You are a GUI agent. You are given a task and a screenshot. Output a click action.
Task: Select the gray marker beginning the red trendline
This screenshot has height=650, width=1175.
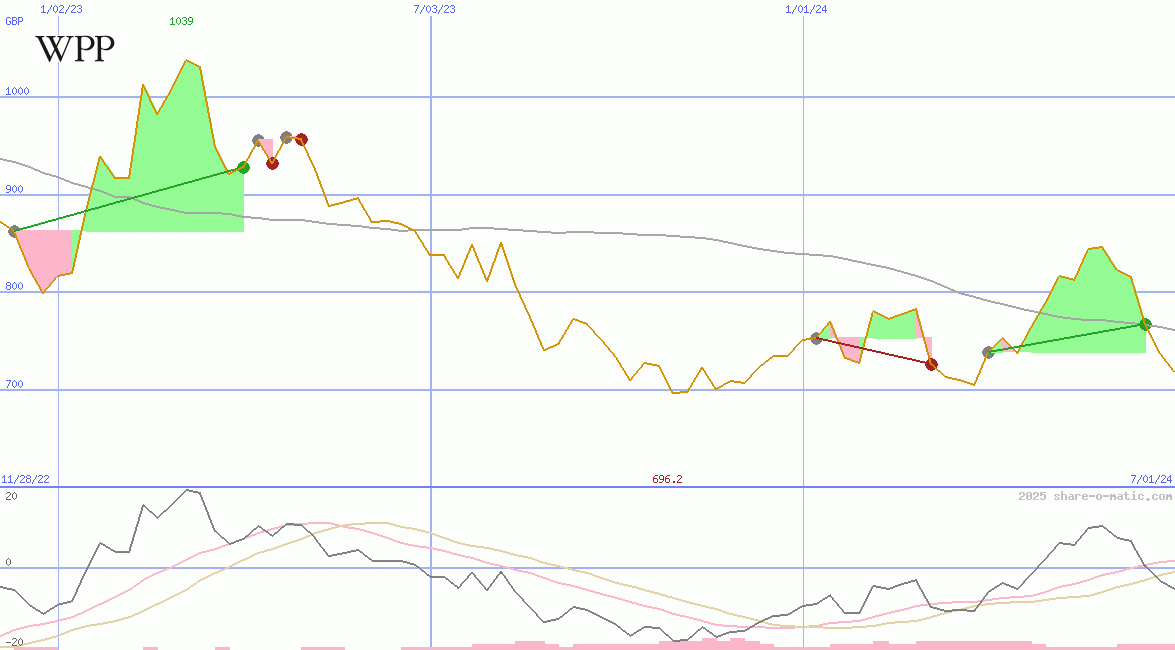click(x=816, y=339)
